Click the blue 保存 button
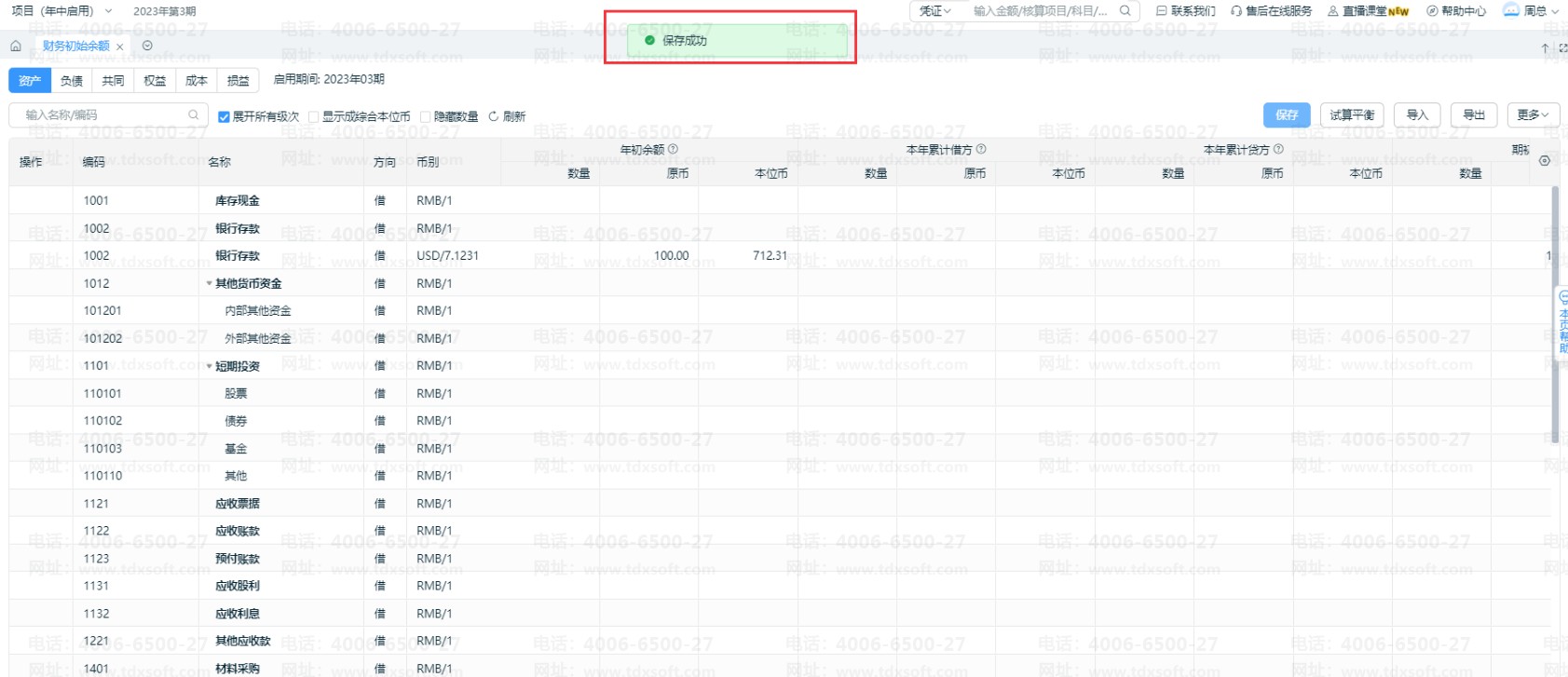 [1287, 115]
